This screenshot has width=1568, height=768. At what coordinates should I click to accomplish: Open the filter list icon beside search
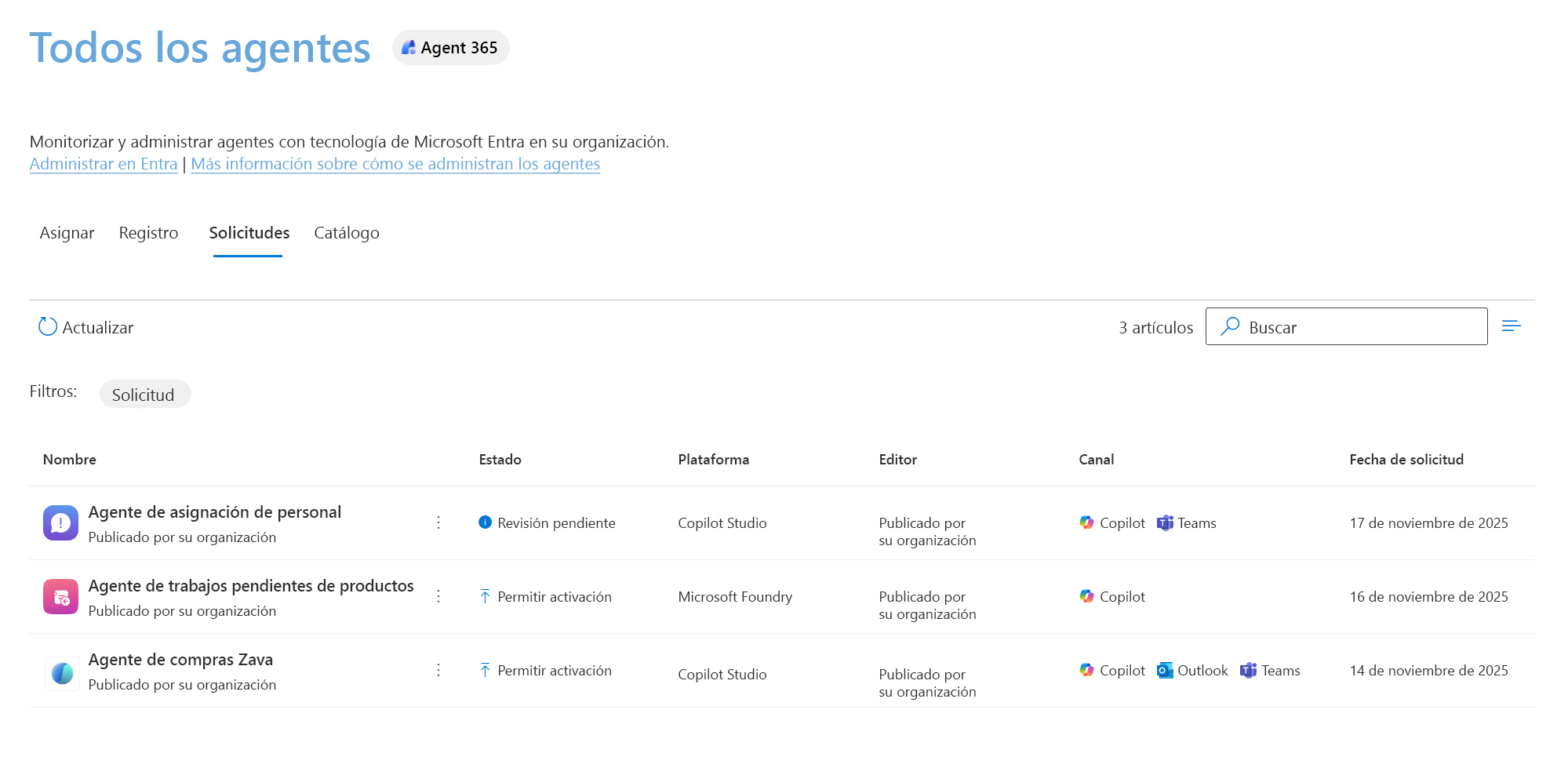coord(1512,326)
